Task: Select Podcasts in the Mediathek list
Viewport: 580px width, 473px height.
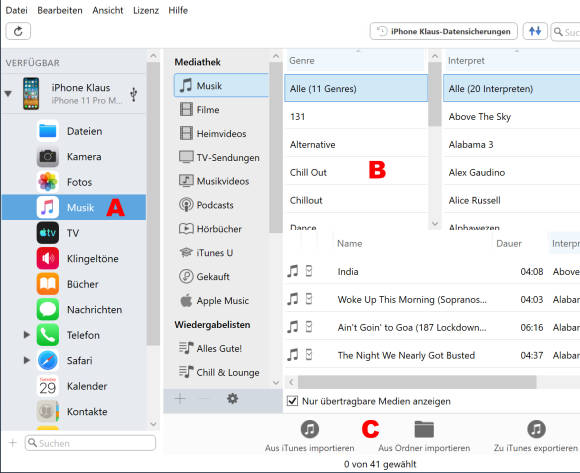Action: pos(221,205)
